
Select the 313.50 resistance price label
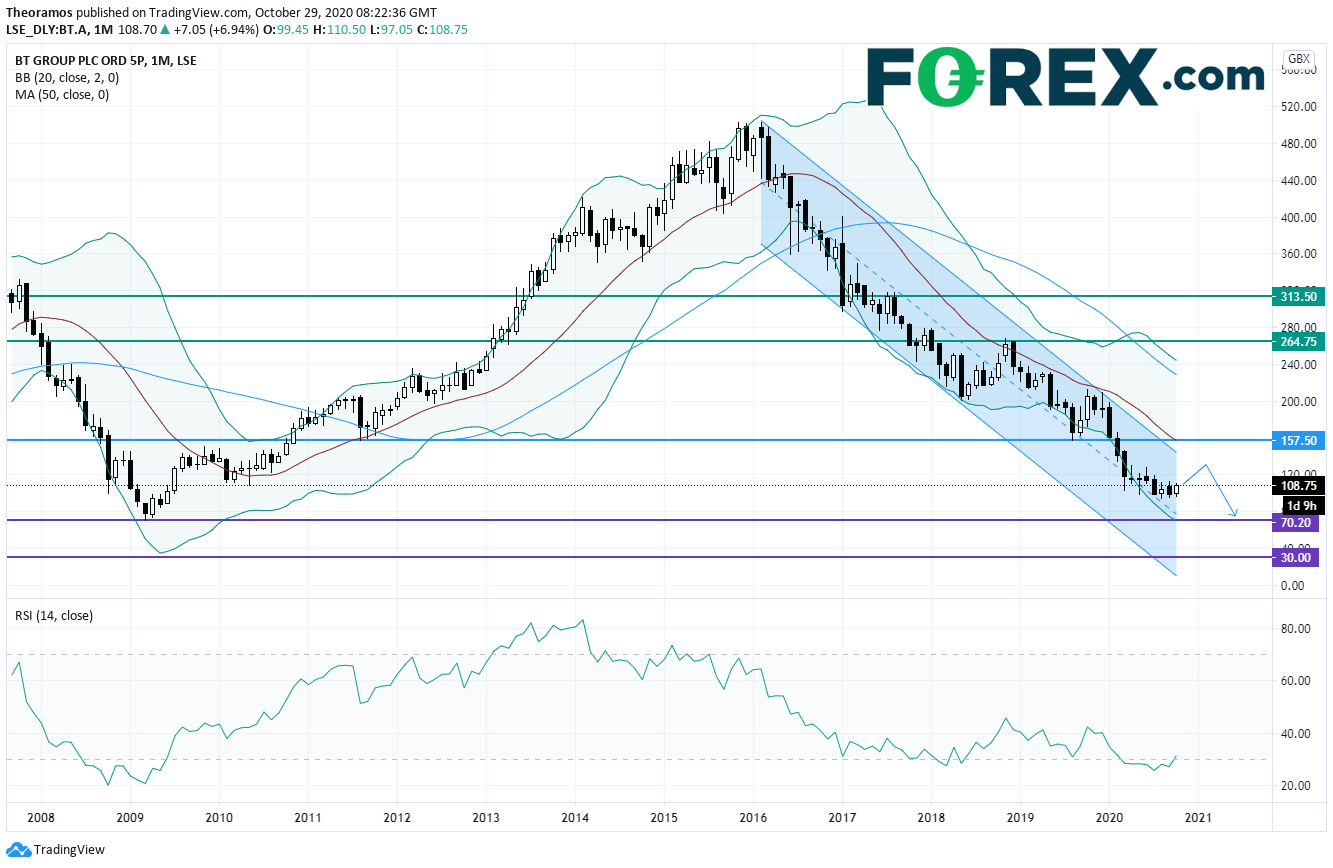click(x=1299, y=296)
